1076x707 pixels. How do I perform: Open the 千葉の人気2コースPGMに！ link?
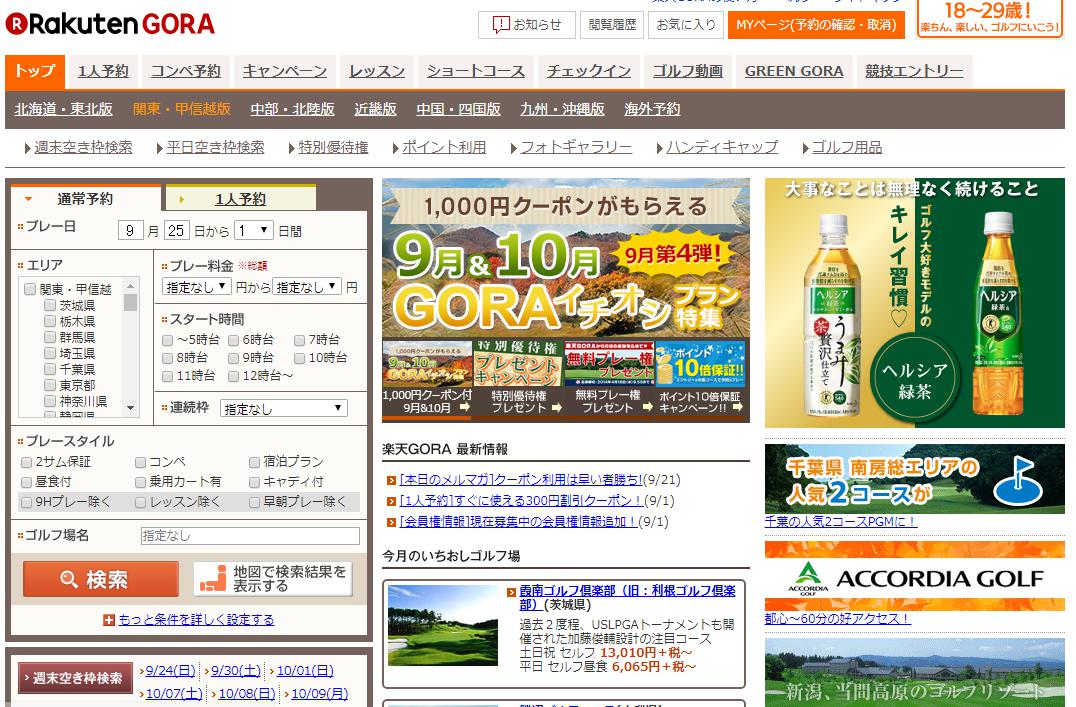[841, 522]
